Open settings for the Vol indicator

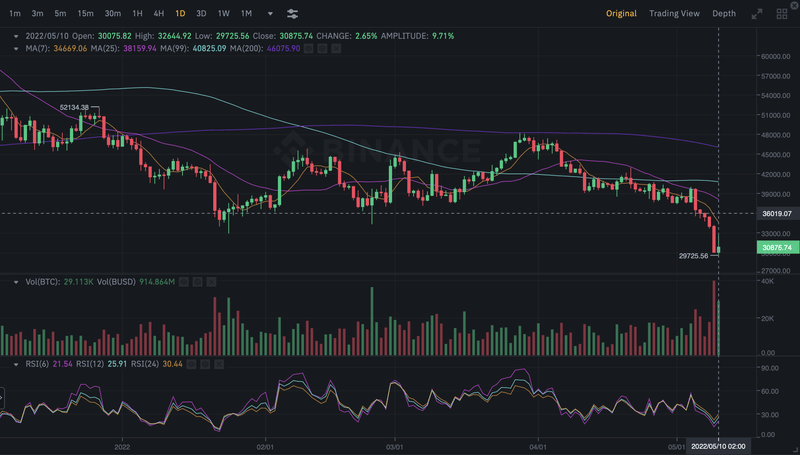[199, 283]
